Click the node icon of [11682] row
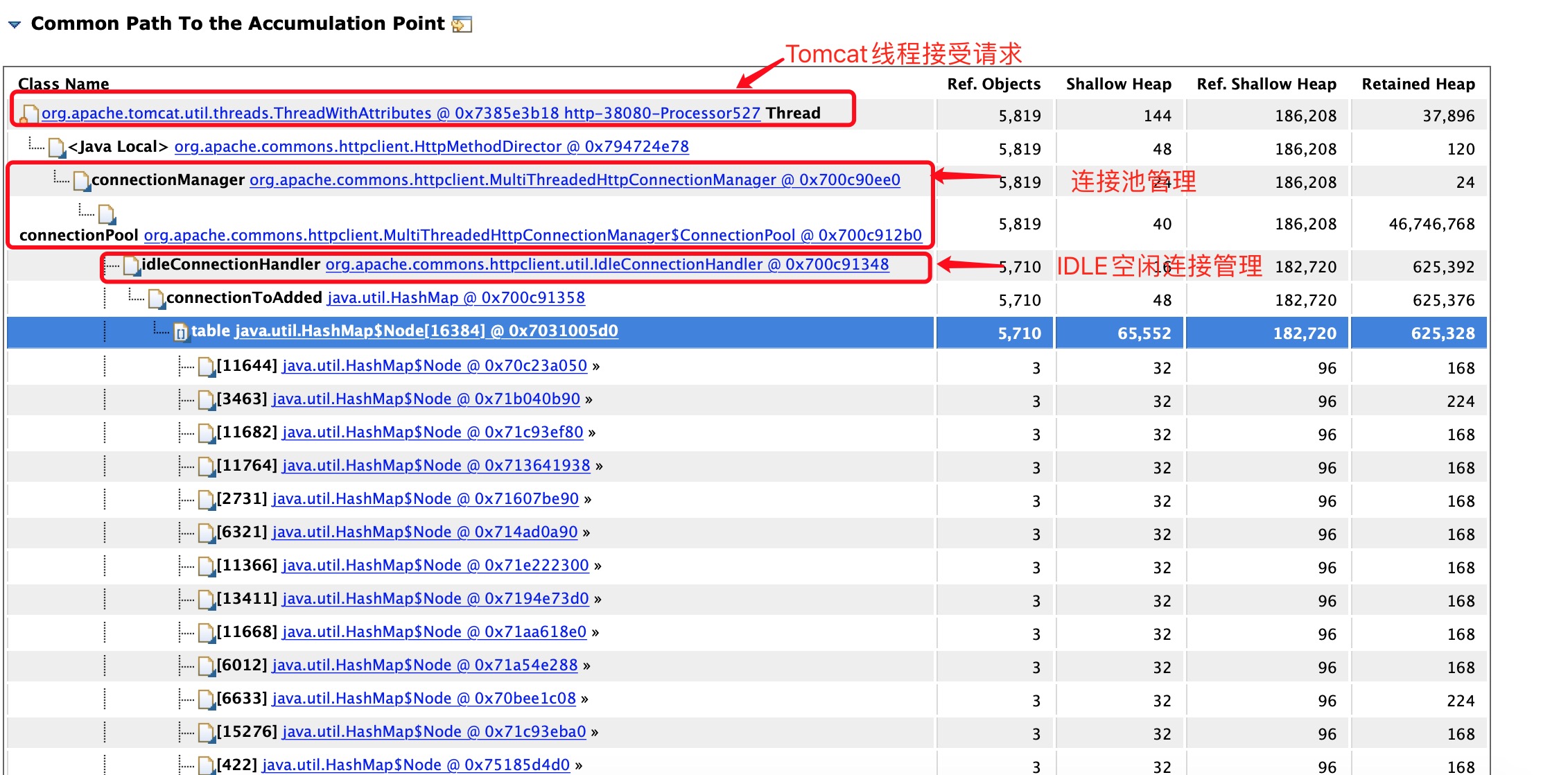This screenshot has width=1568, height=775. coord(207,433)
